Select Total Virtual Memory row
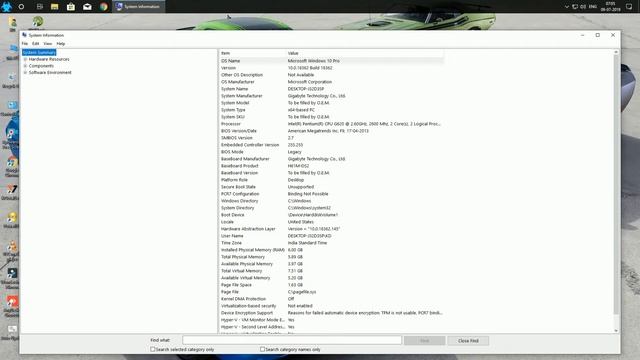 click(x=331, y=271)
